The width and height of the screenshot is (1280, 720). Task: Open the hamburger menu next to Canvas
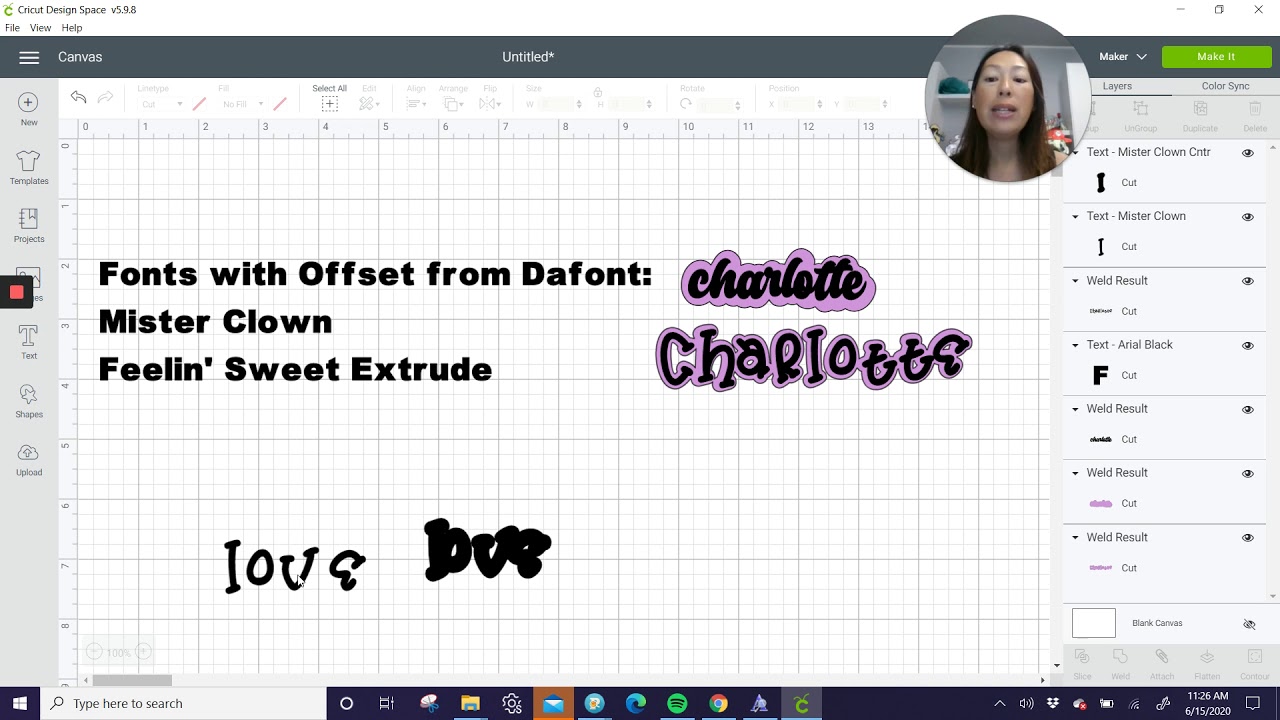pyautogui.click(x=29, y=57)
